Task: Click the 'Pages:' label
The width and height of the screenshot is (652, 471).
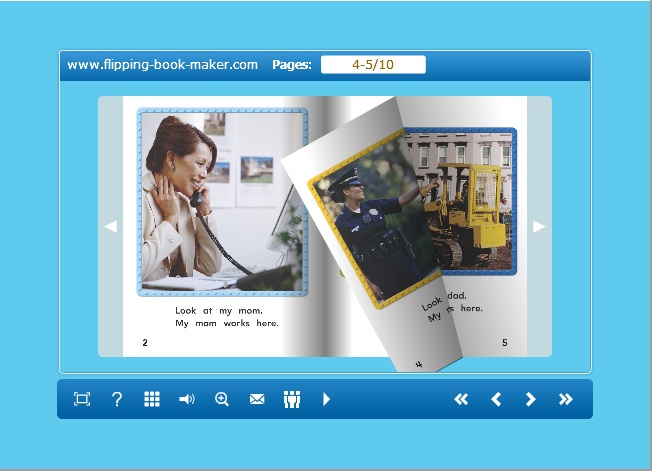Action: (292, 65)
